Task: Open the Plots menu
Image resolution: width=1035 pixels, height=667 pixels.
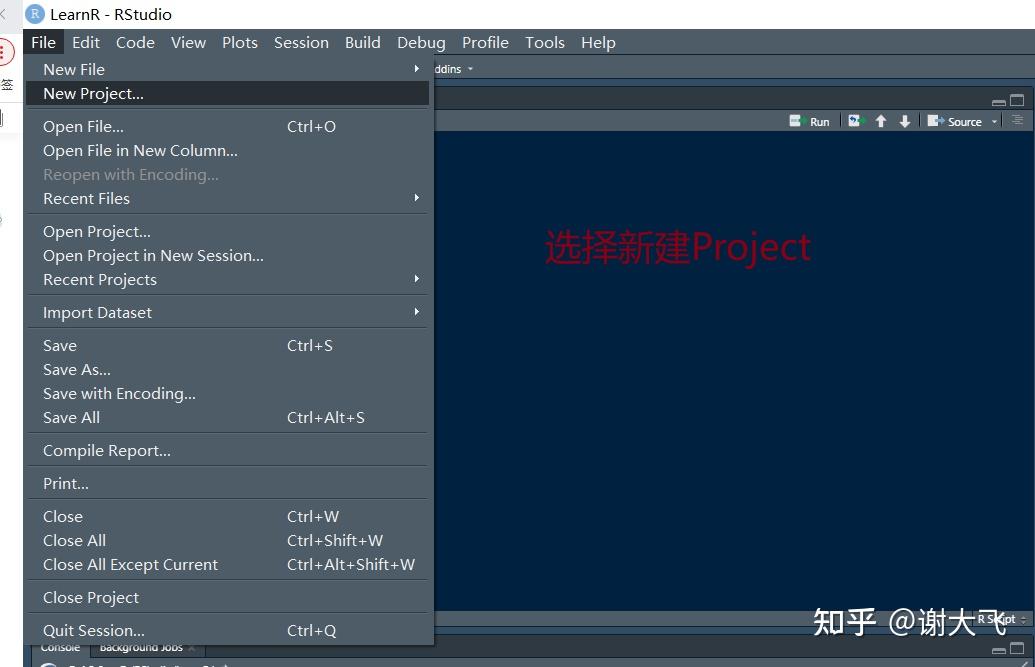Action: (x=240, y=42)
